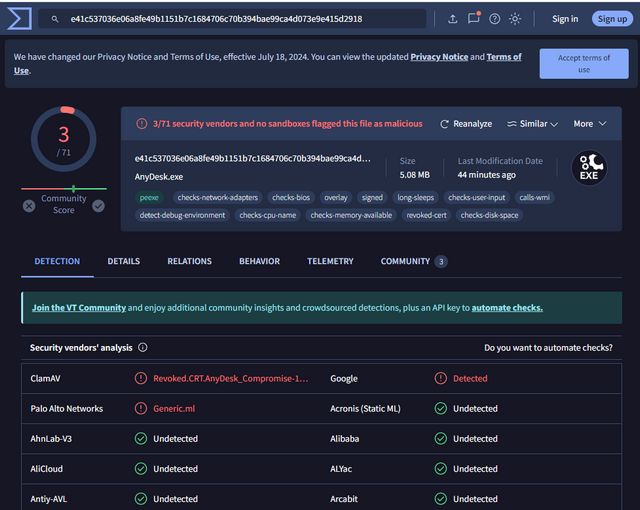Click the search magnifier icon
This screenshot has width=640, height=510.
(55, 19)
